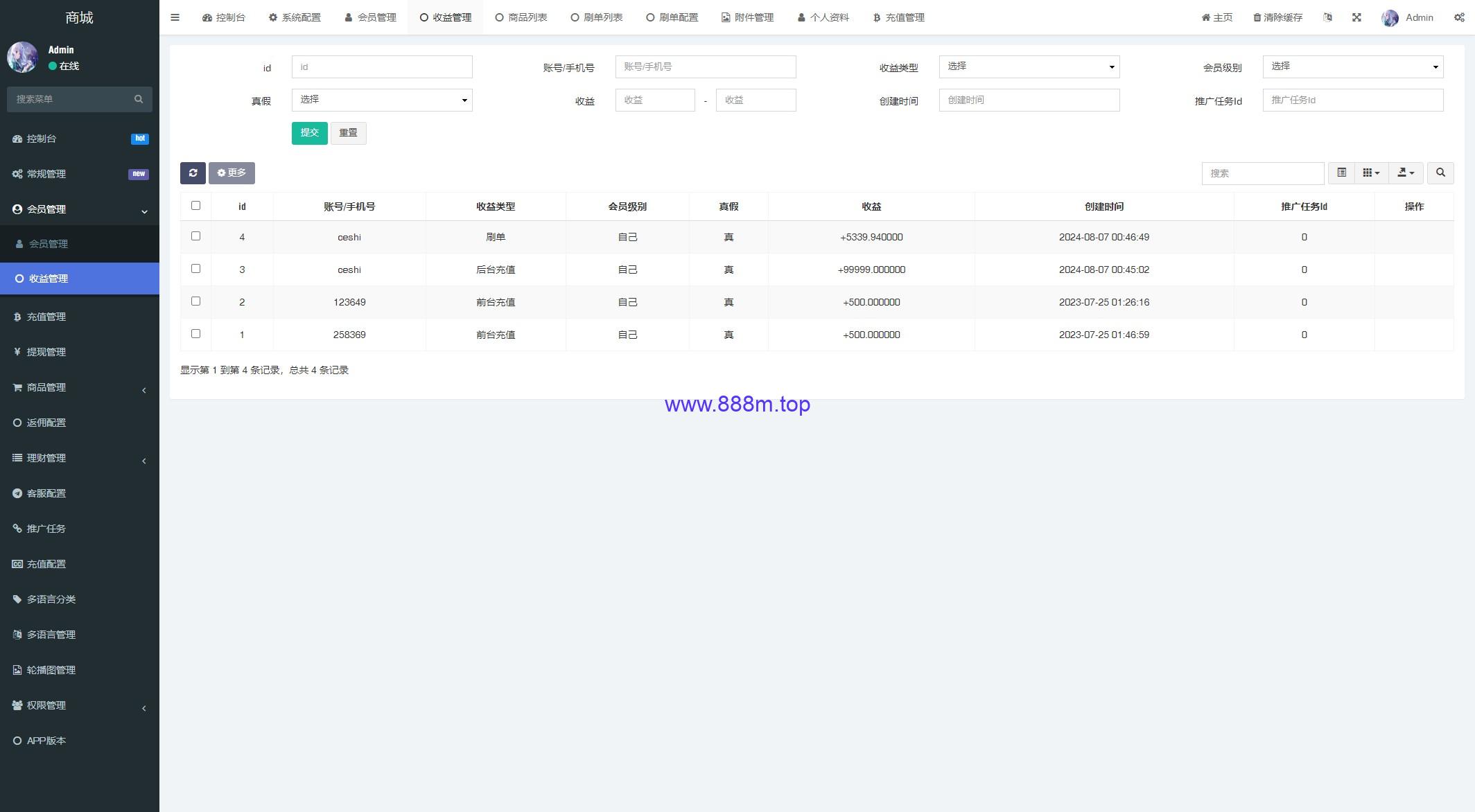1475x812 pixels.
Task: Click the 更多 more button
Action: 232,173
